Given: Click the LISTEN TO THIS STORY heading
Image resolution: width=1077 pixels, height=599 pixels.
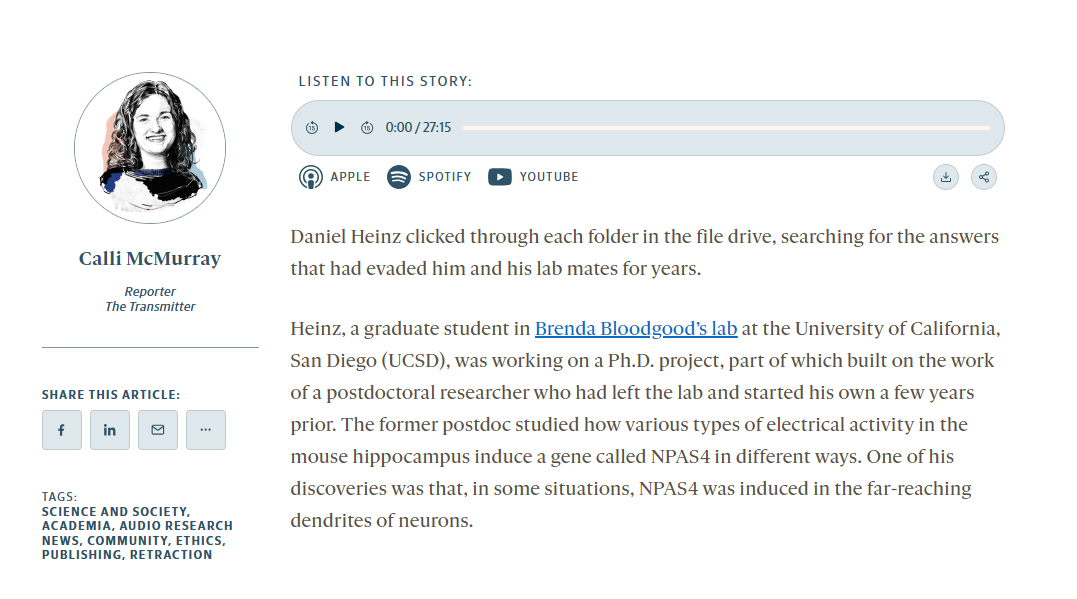Looking at the screenshot, I should click(385, 82).
